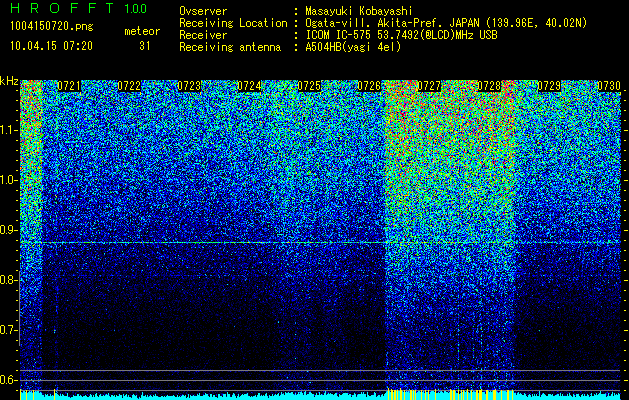Click the 0722 time marker label
The image size is (629, 400).
(129, 86)
